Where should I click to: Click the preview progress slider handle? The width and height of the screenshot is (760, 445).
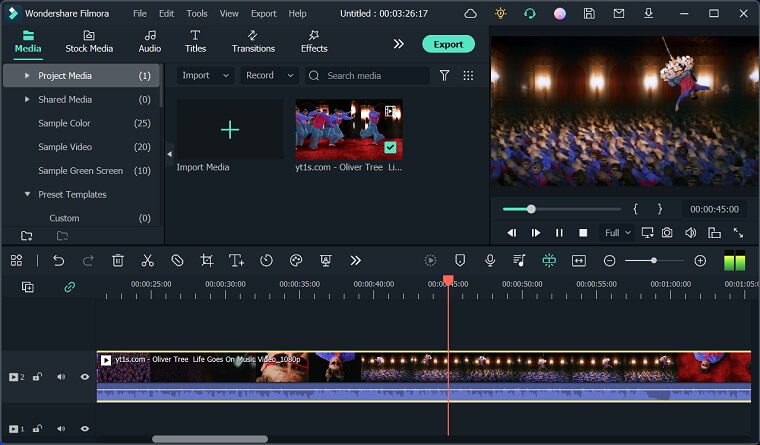tap(531, 209)
